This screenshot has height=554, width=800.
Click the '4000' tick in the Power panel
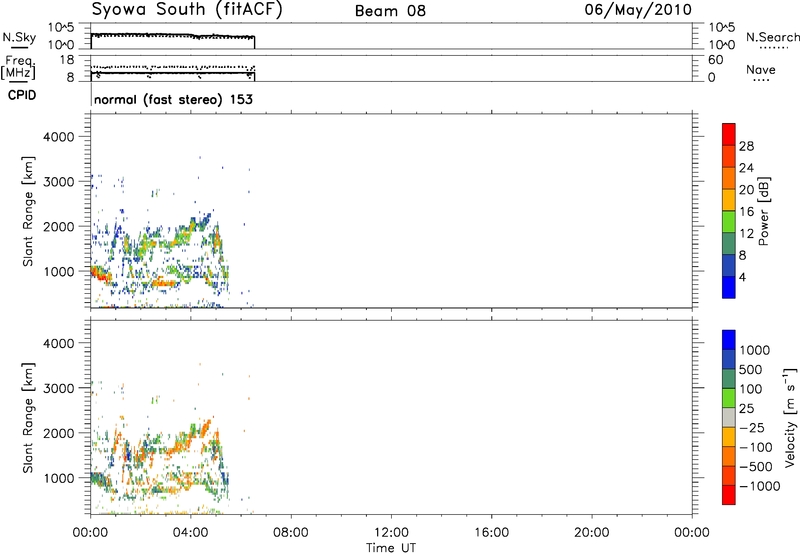(58, 137)
